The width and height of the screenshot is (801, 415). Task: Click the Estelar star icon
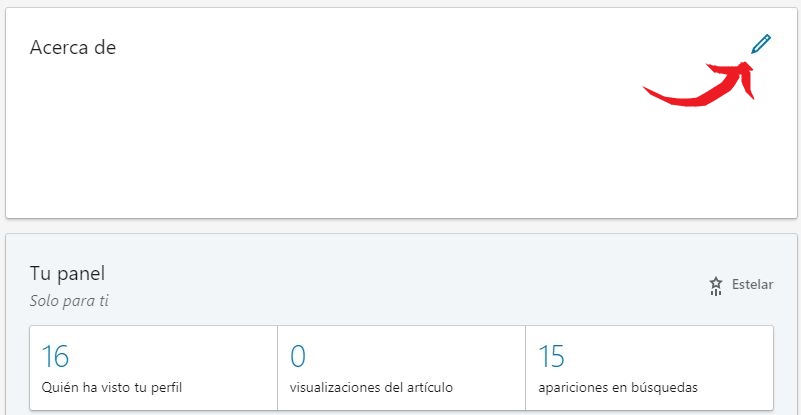[x=716, y=286]
